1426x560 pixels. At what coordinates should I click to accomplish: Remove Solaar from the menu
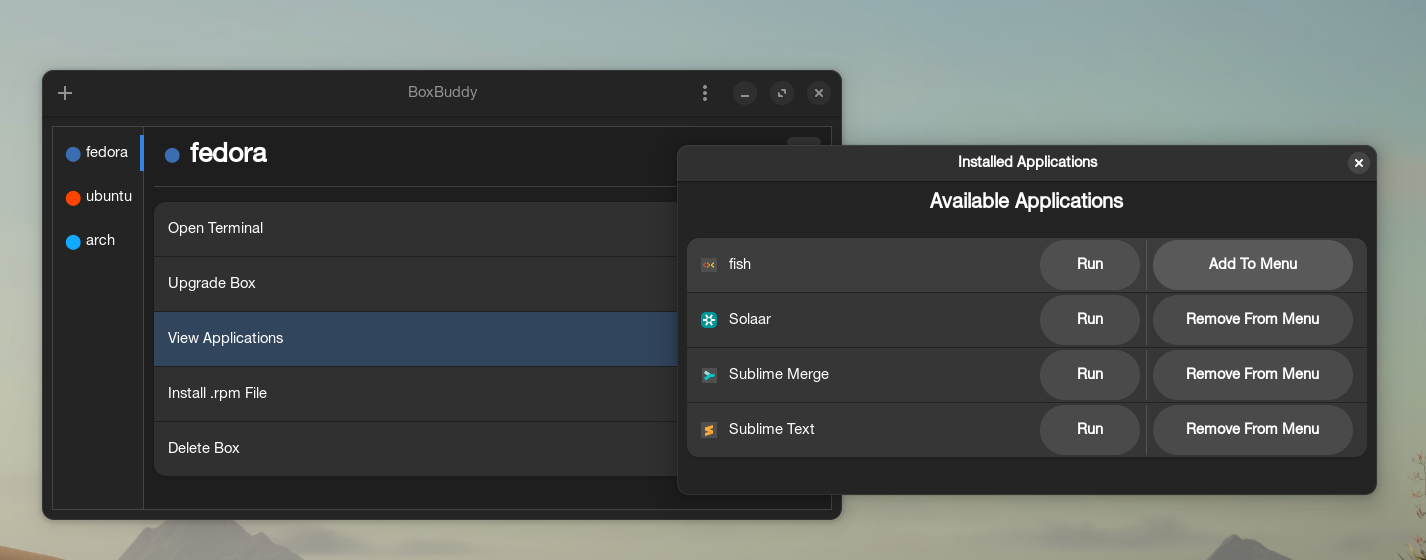pyautogui.click(x=1253, y=320)
